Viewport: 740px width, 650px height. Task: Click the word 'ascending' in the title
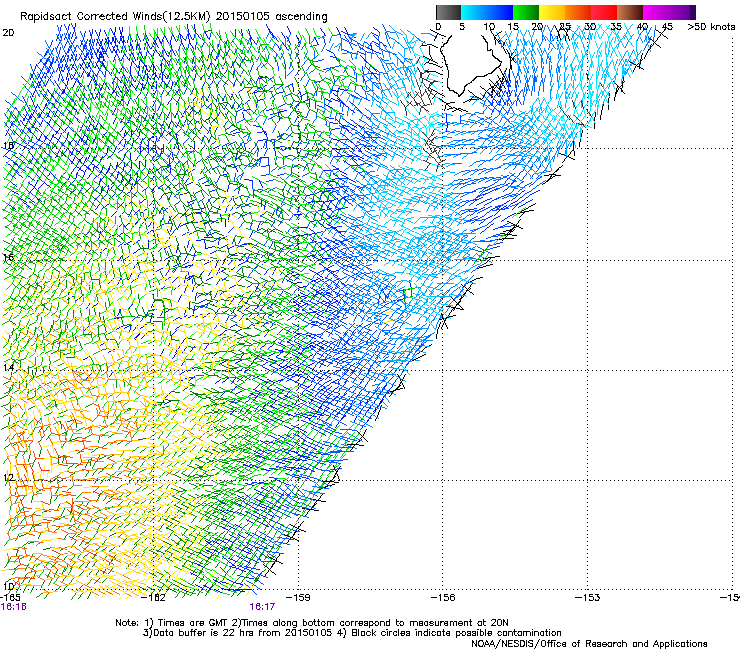tap(301, 17)
